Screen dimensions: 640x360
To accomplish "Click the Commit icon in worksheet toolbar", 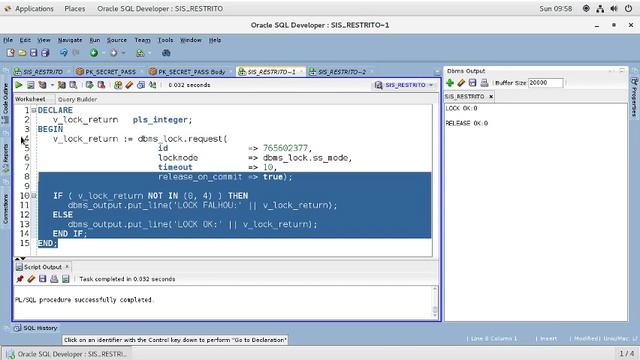I will pyautogui.click(x=89, y=85).
